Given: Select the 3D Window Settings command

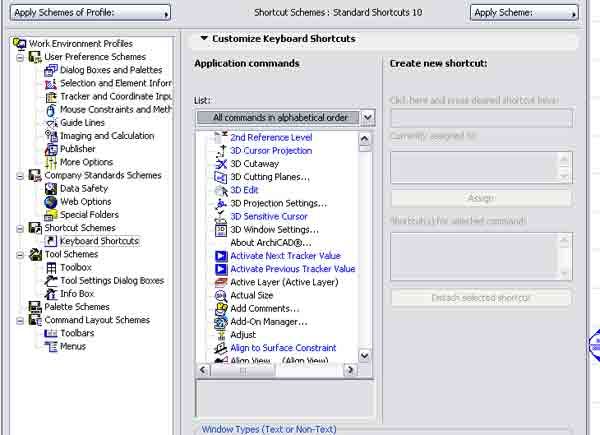Looking at the screenshot, I should coord(274,230).
